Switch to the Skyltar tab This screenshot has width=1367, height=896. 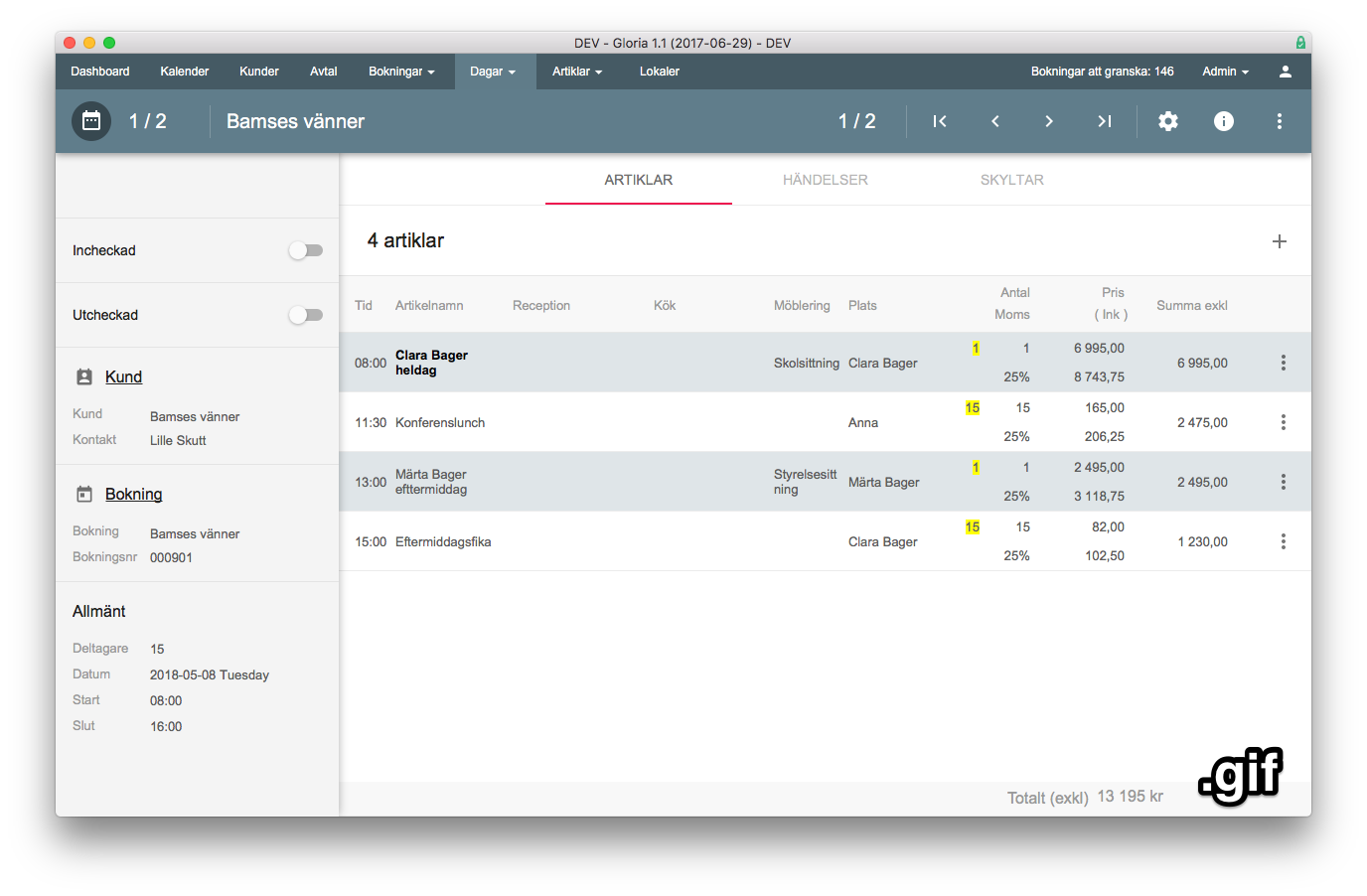1011,180
